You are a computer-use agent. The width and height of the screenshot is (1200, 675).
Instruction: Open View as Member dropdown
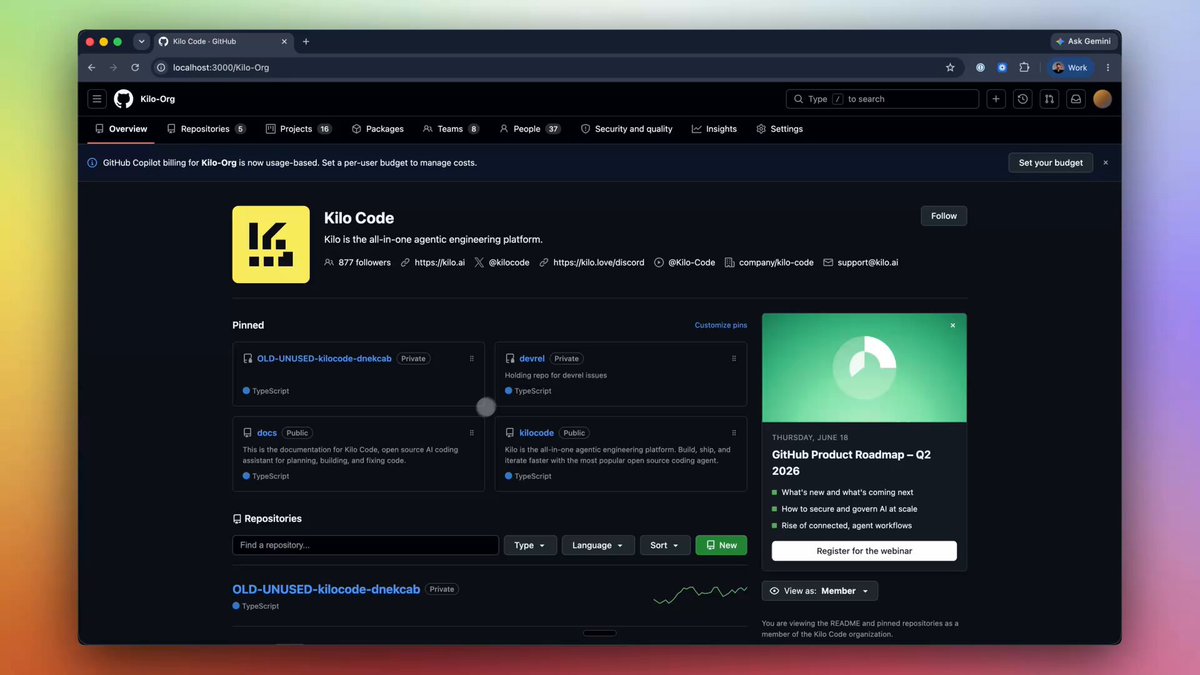[820, 591]
